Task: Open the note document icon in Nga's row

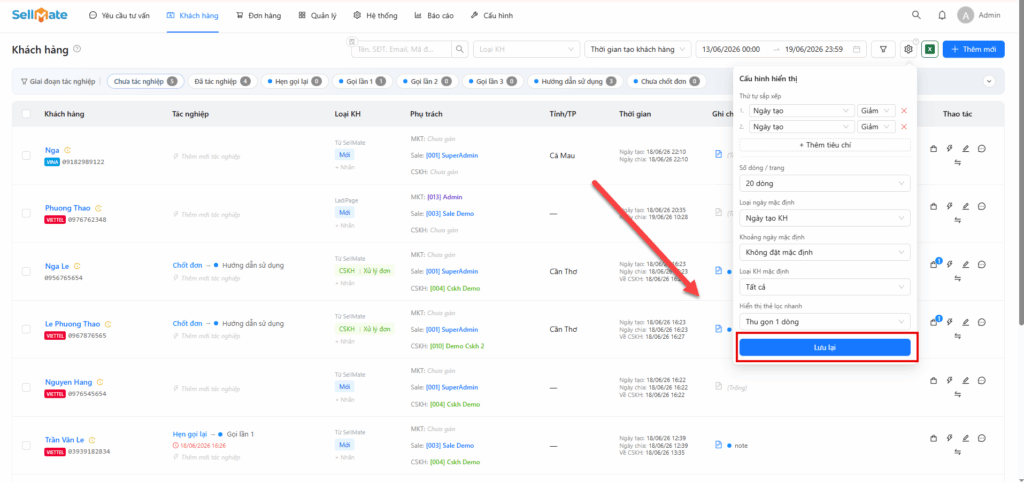Action: (x=718, y=154)
